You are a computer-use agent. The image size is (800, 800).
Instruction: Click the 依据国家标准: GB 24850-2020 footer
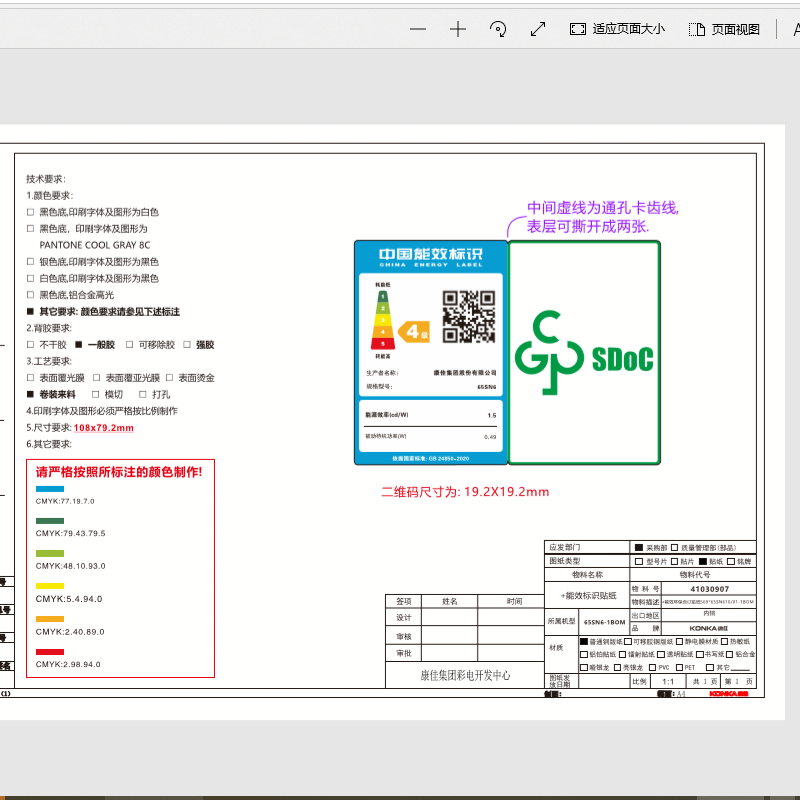pyautogui.click(x=431, y=458)
